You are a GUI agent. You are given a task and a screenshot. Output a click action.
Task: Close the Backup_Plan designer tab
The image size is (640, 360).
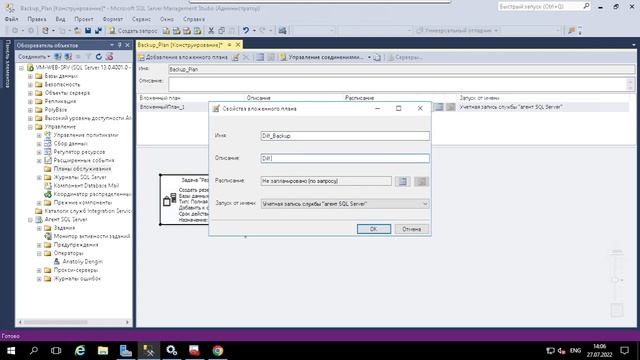pyautogui.click(x=238, y=44)
